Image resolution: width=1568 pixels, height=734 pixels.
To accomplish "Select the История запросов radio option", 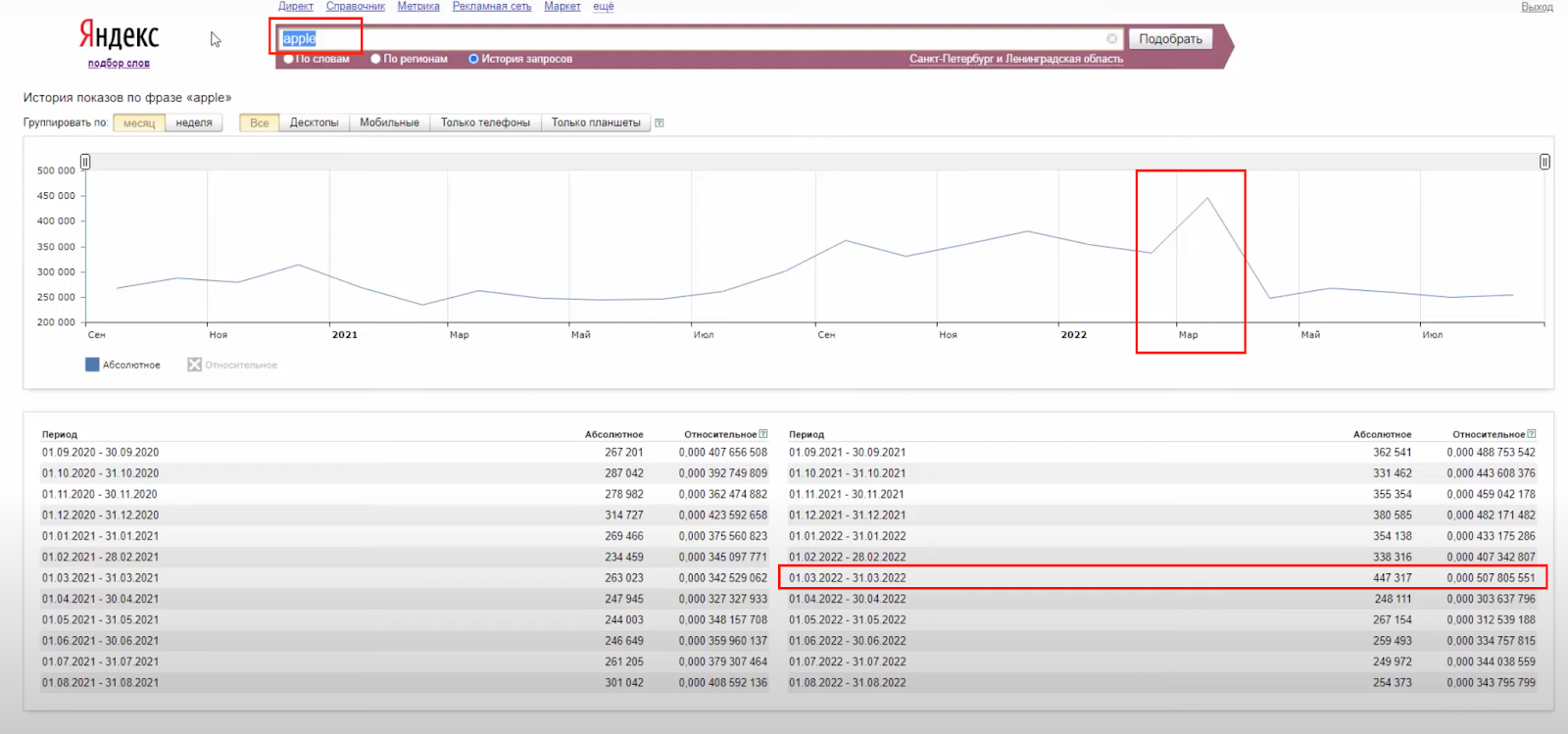I will coord(473,59).
